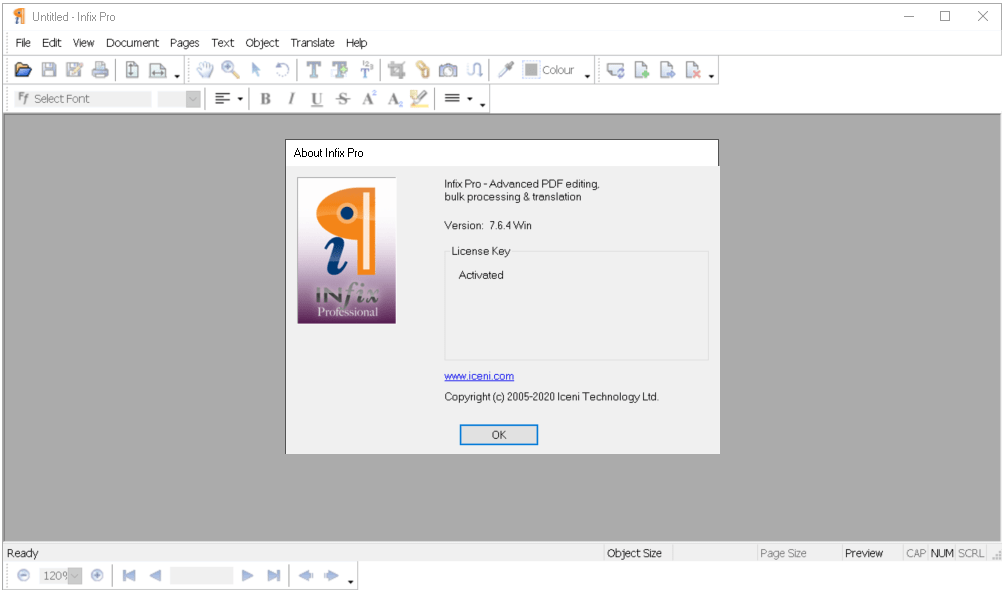Click OK in About Infix Pro dialog
This screenshot has height=591, width=1004.
tap(499, 435)
